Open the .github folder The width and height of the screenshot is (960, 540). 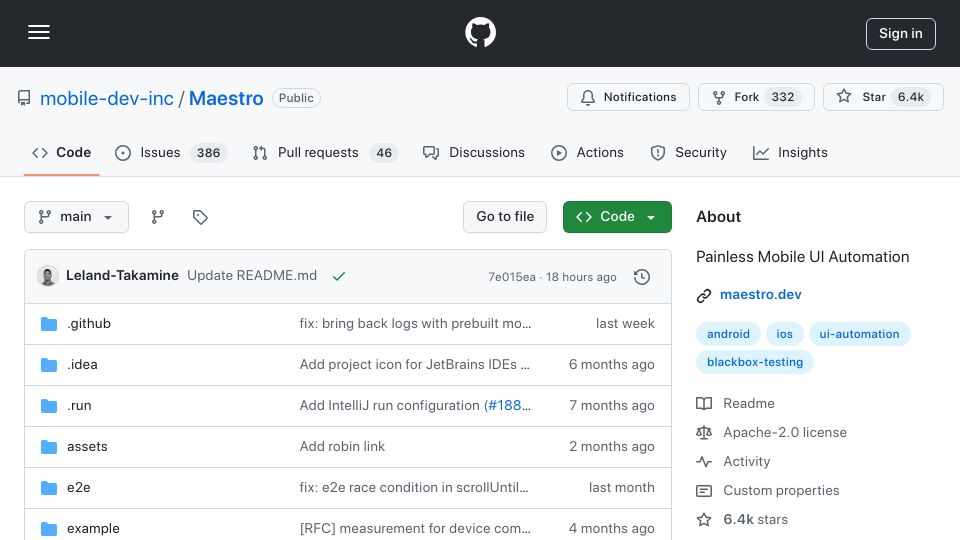point(89,323)
